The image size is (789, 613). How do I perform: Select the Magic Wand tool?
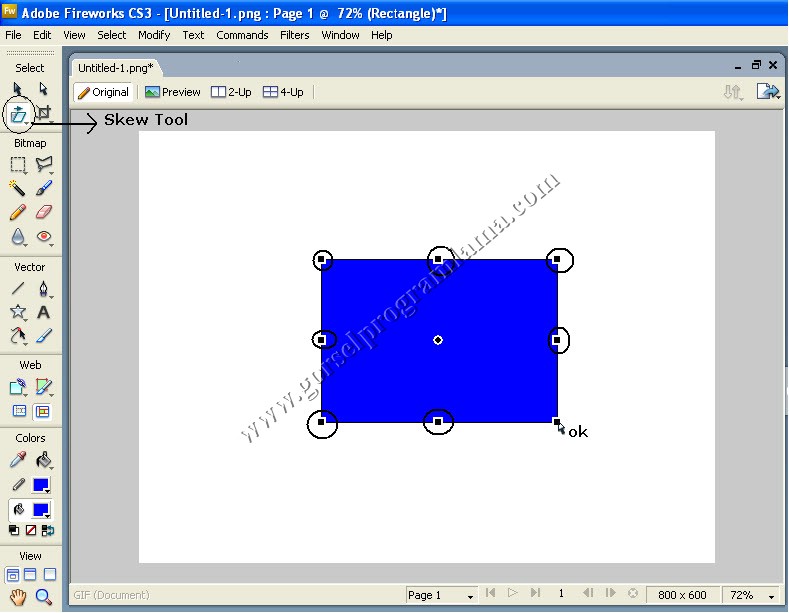coord(18,188)
